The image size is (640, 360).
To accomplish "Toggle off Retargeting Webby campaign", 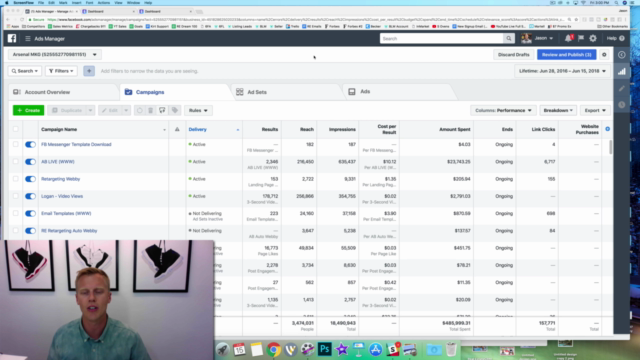I will click(30, 179).
